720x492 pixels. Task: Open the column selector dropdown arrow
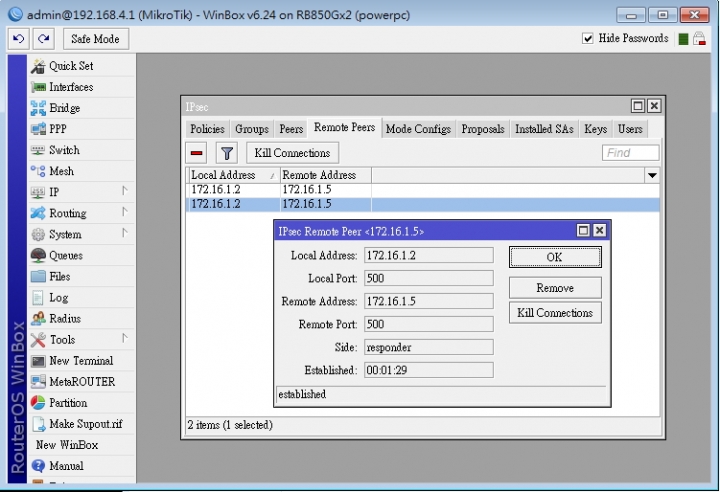[652, 175]
